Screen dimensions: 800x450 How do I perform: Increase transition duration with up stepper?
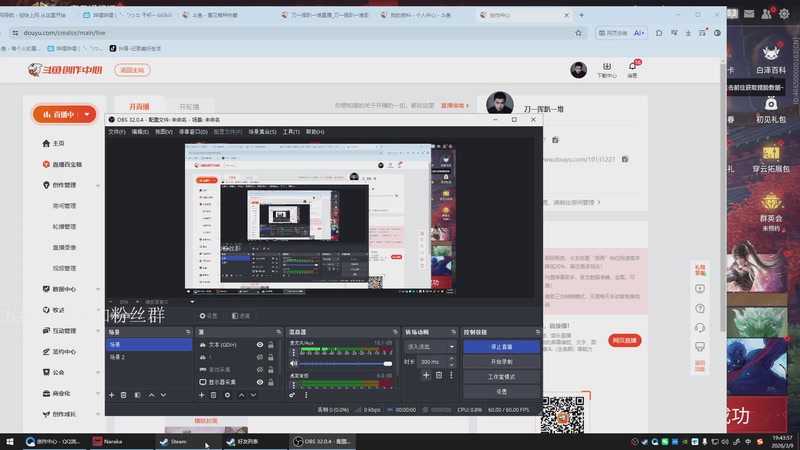click(452, 359)
